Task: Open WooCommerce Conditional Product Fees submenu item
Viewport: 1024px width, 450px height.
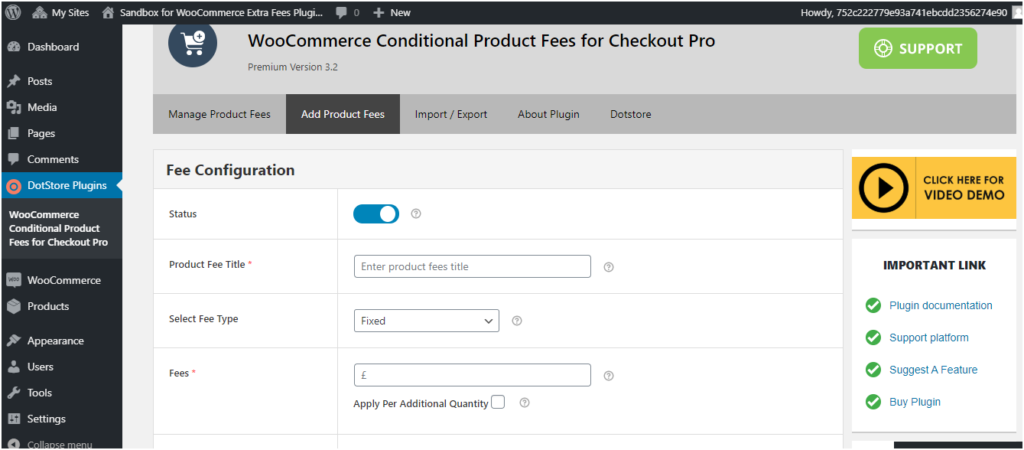Action: (58, 229)
